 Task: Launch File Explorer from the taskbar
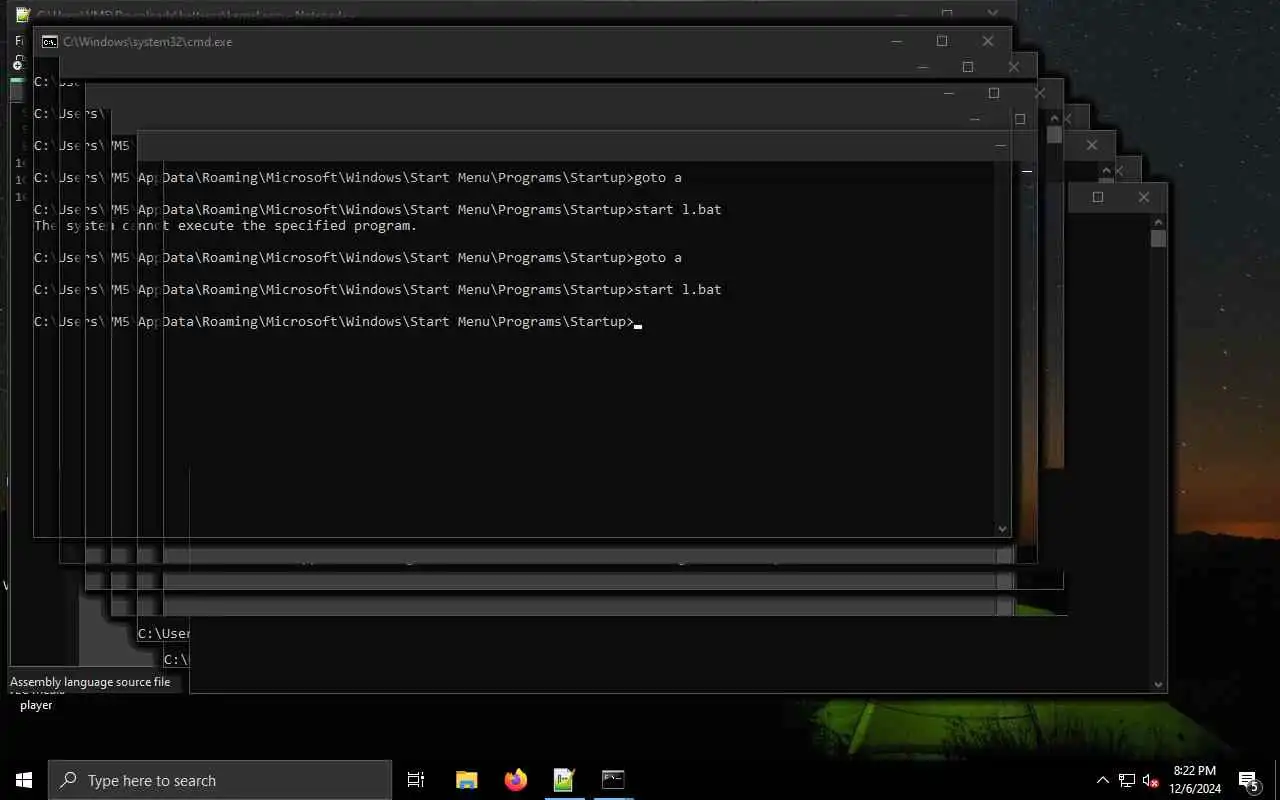(466, 780)
